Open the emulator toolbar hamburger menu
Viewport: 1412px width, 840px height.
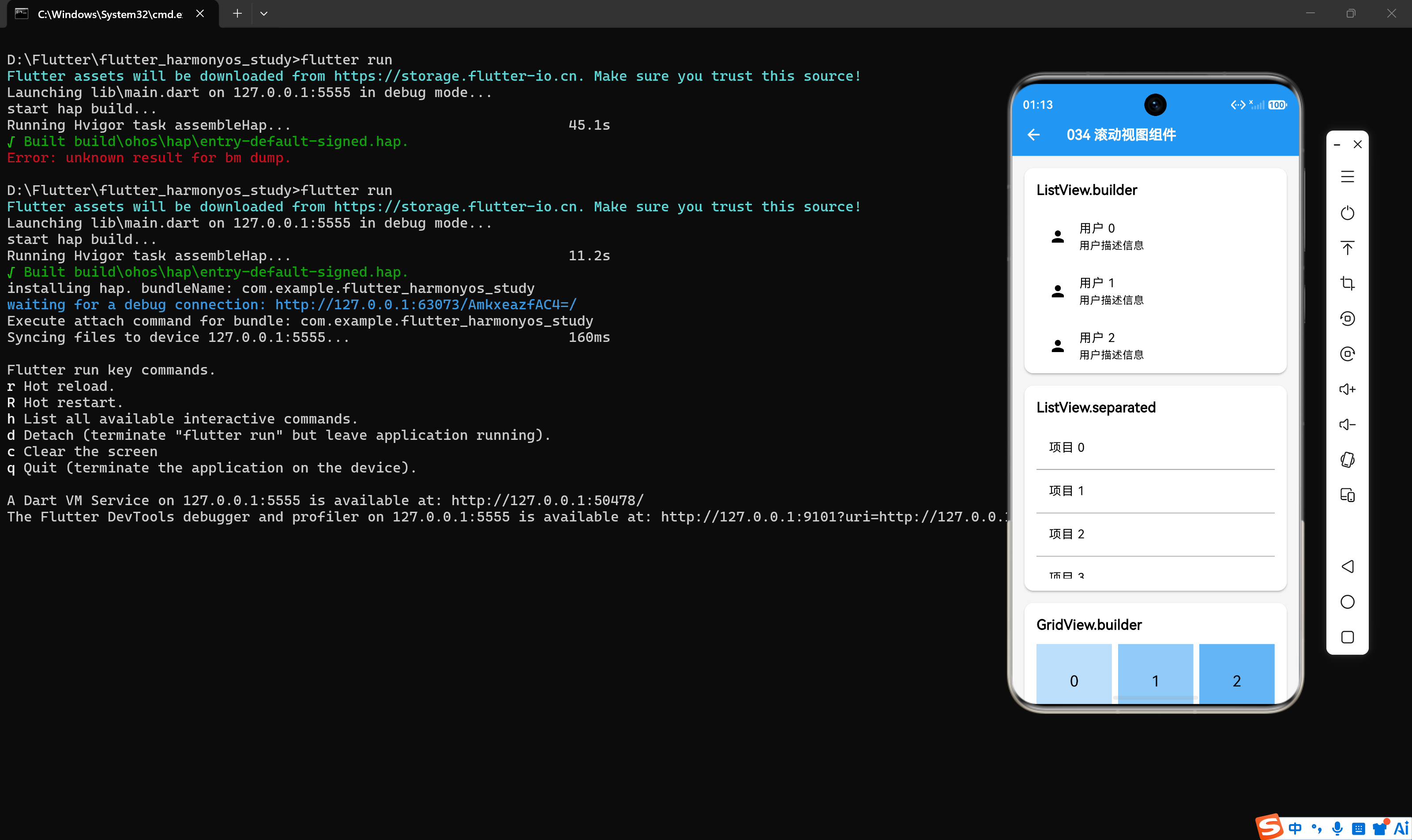coord(1348,177)
